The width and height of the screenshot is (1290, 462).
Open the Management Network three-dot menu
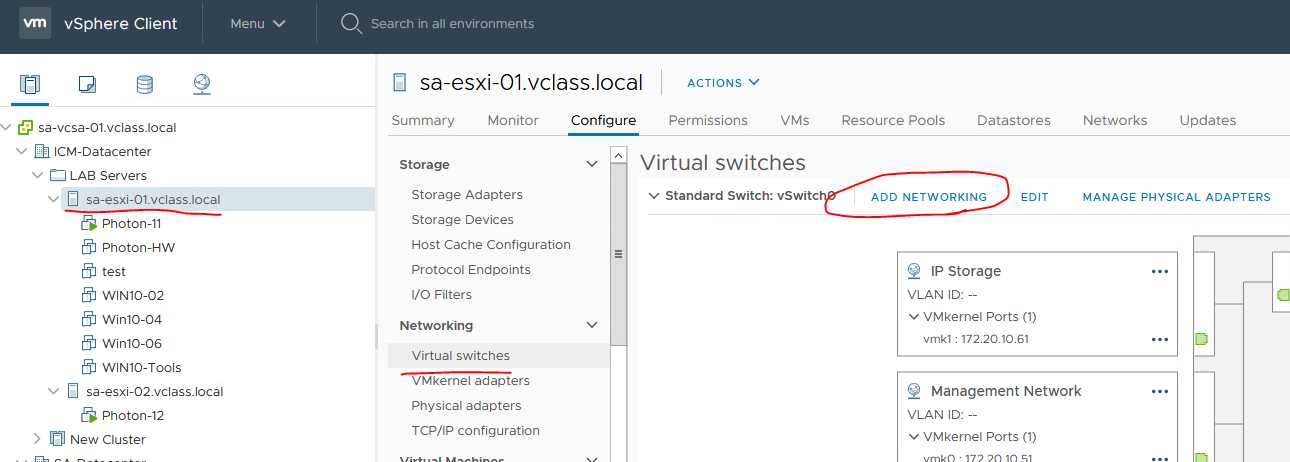pos(1160,392)
